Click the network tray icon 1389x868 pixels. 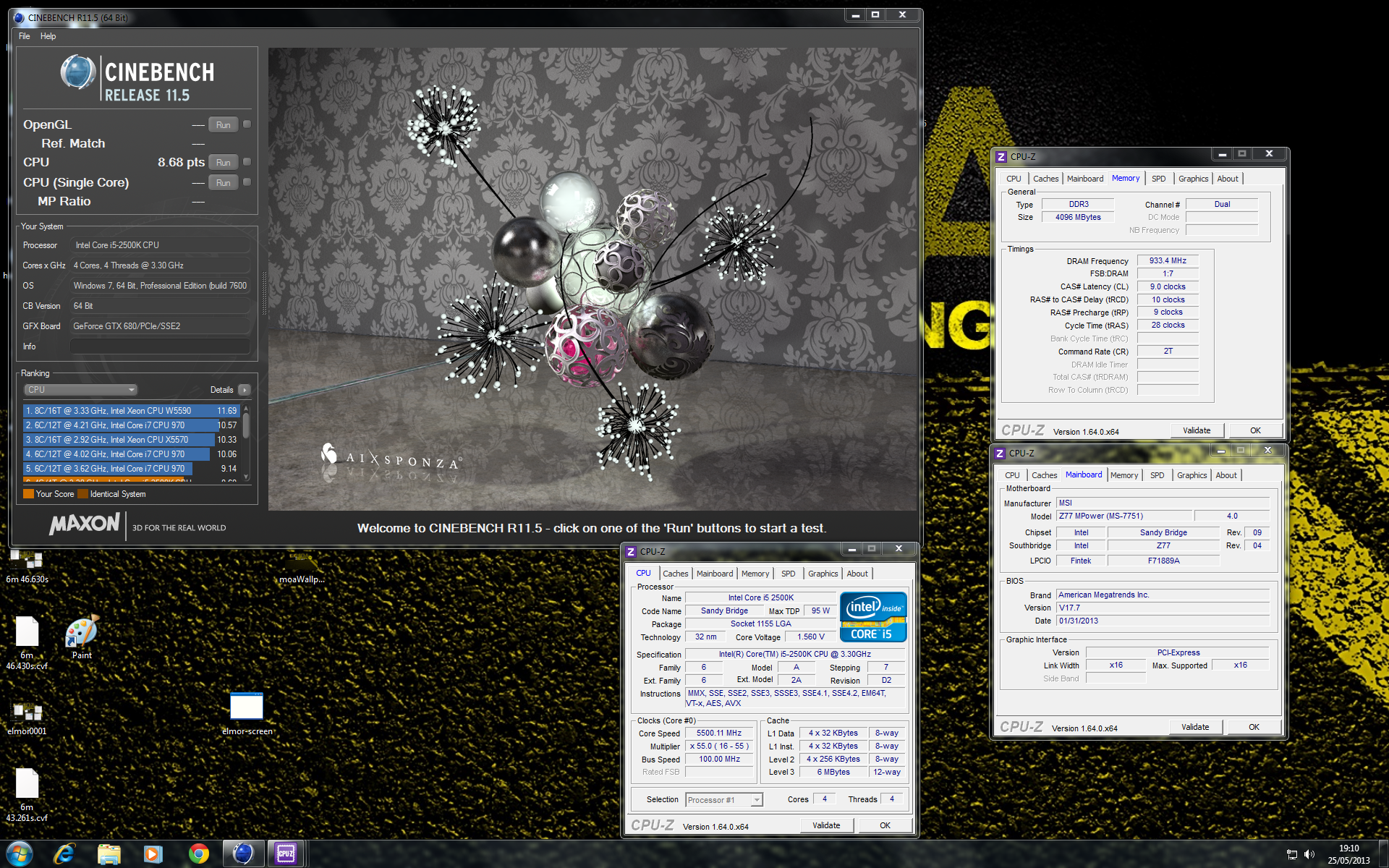point(1292,854)
